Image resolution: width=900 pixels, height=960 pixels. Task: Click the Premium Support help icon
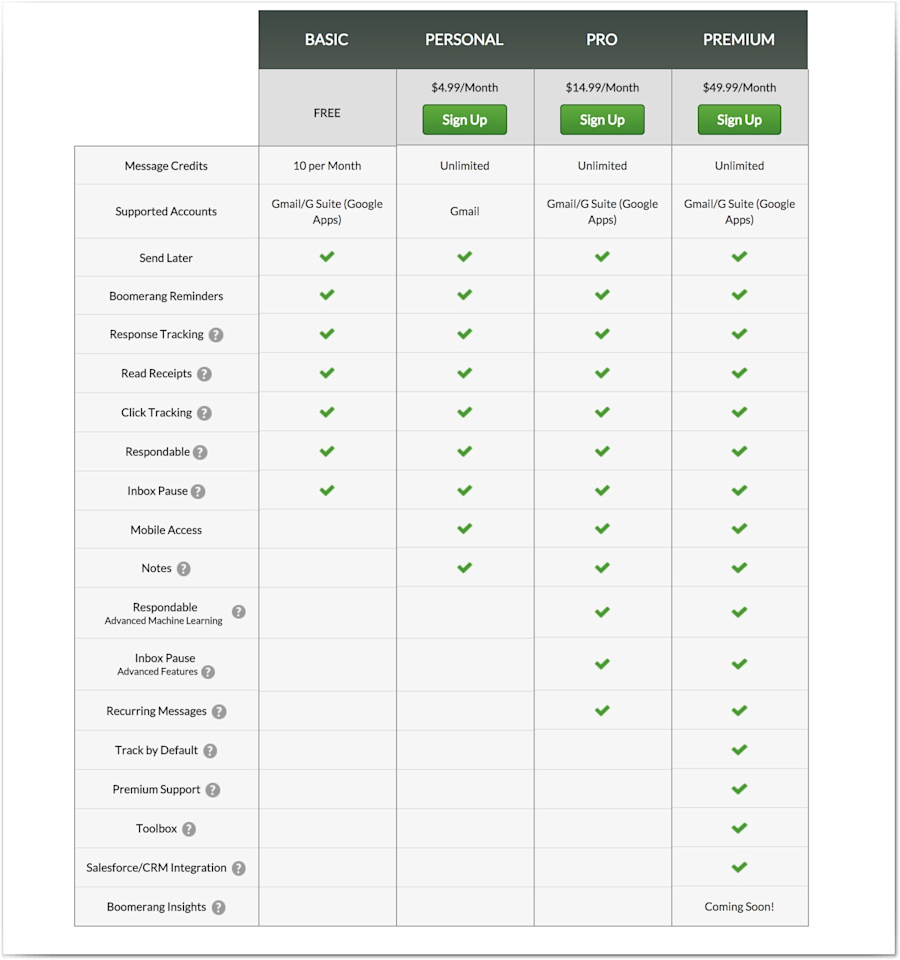click(212, 789)
